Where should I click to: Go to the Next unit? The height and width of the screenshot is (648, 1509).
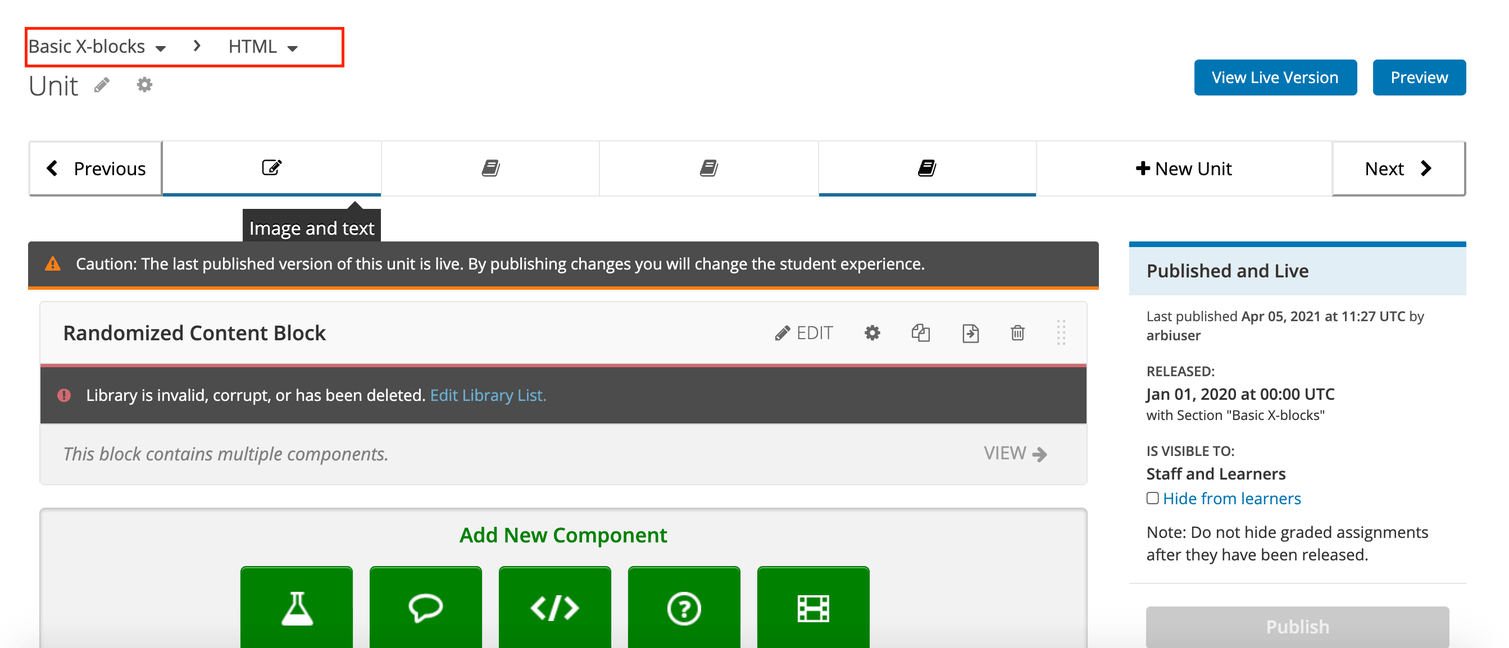click(1399, 168)
